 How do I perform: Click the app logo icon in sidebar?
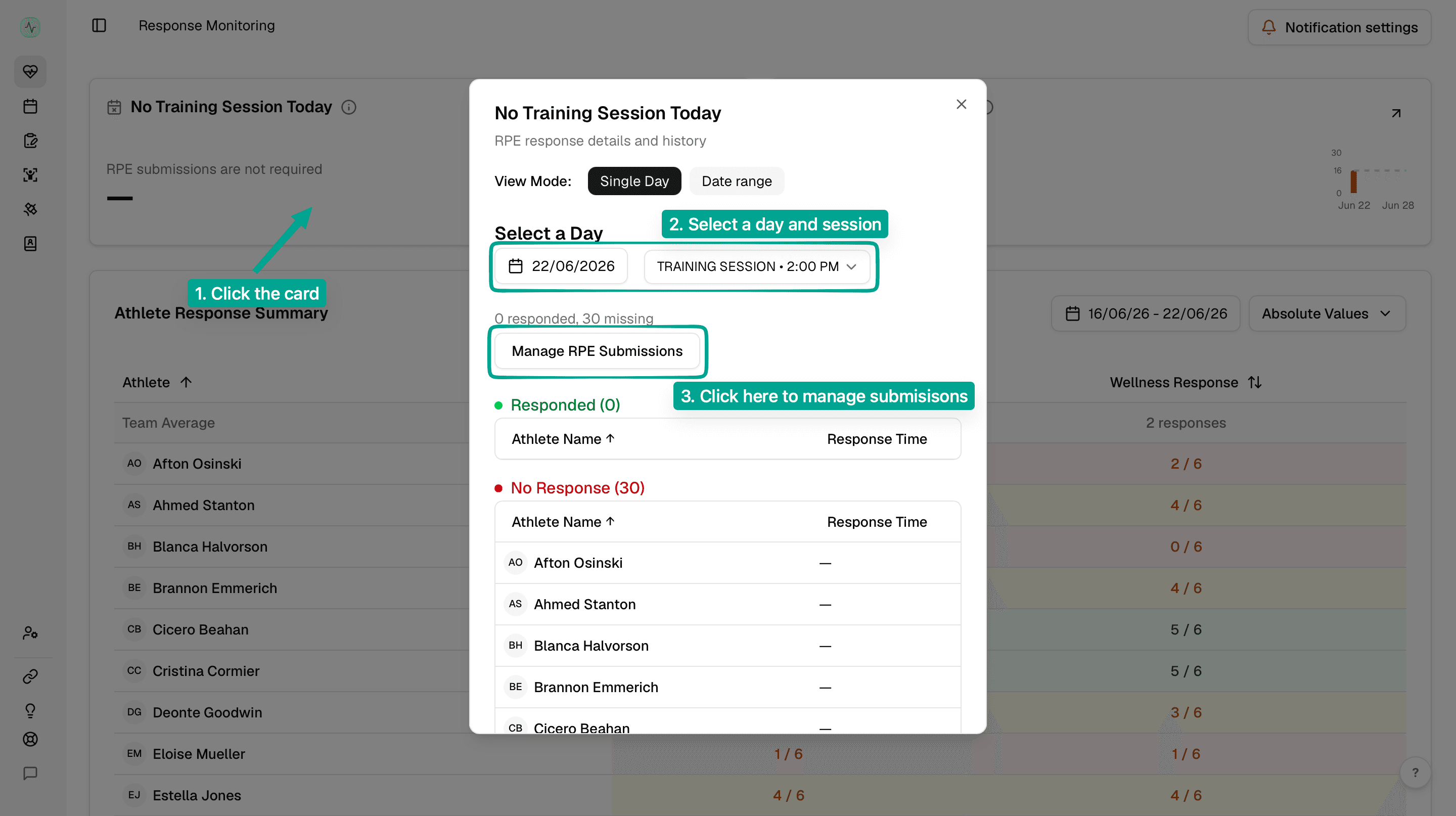30,27
